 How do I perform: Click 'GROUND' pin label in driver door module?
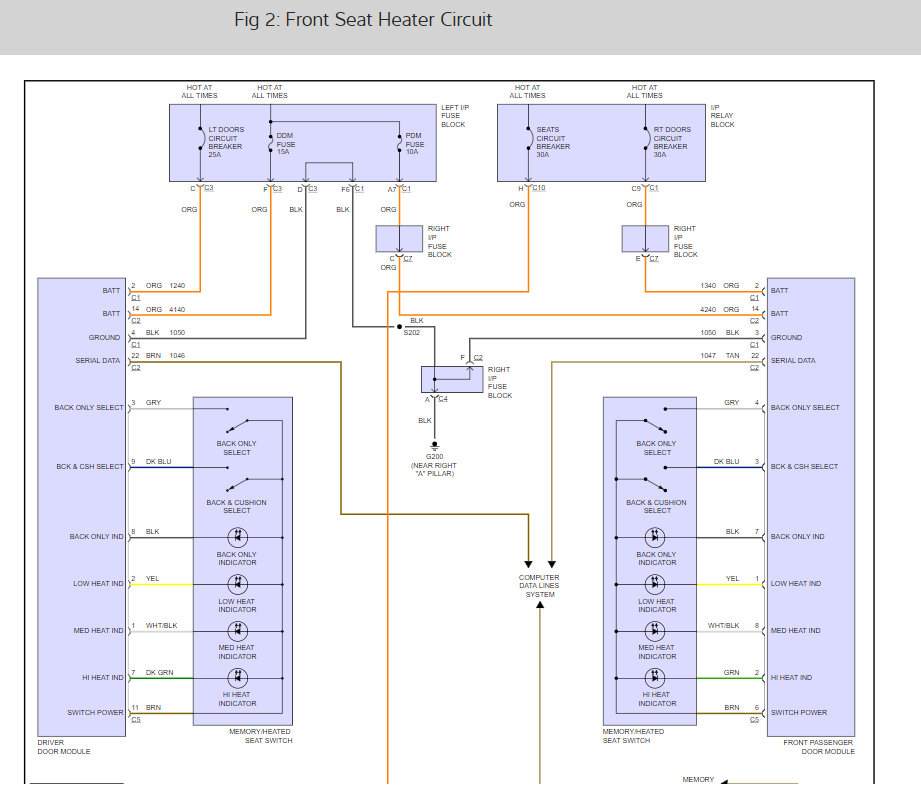(x=104, y=338)
